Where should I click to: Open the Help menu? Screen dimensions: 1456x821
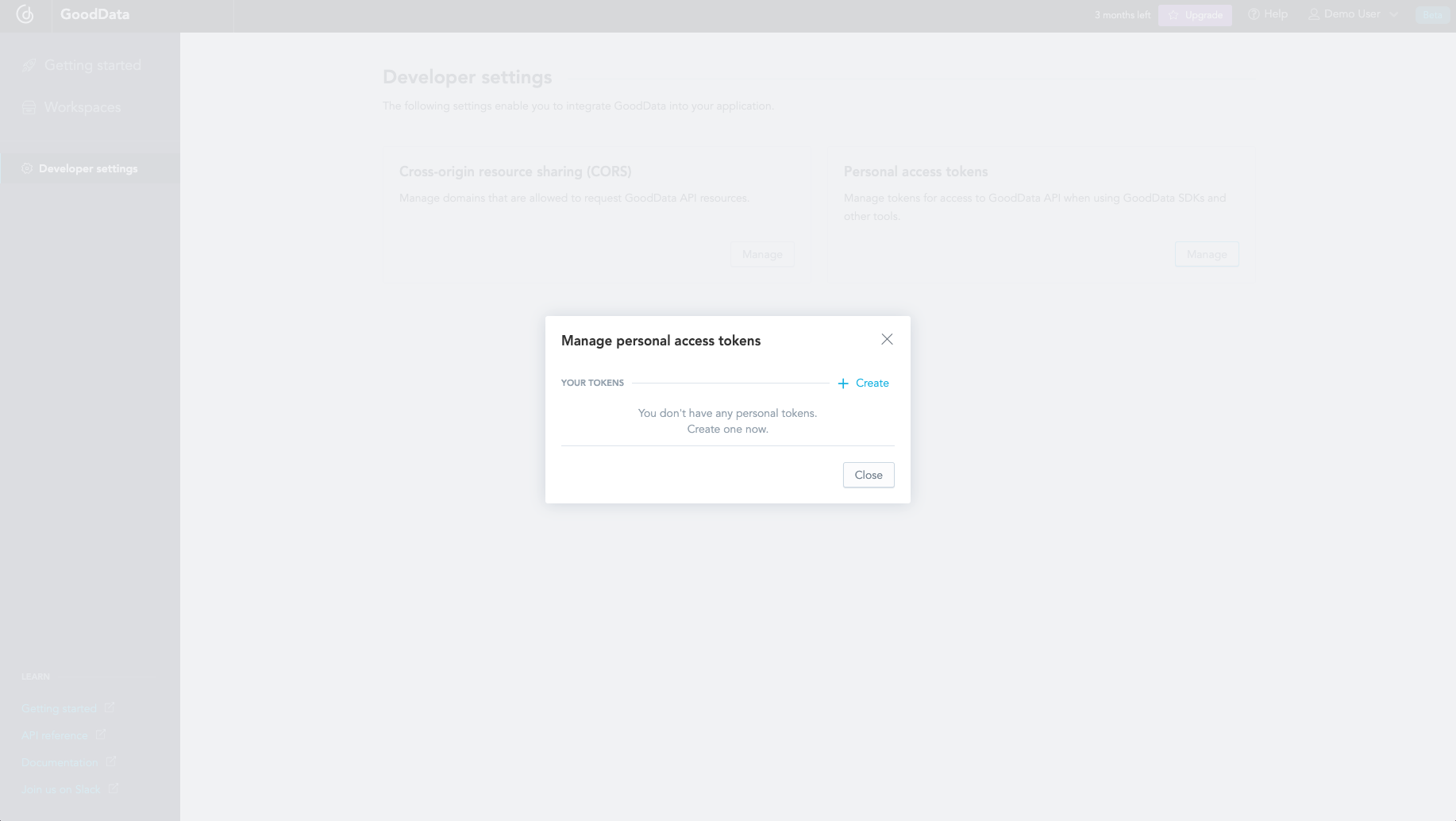click(x=1268, y=14)
